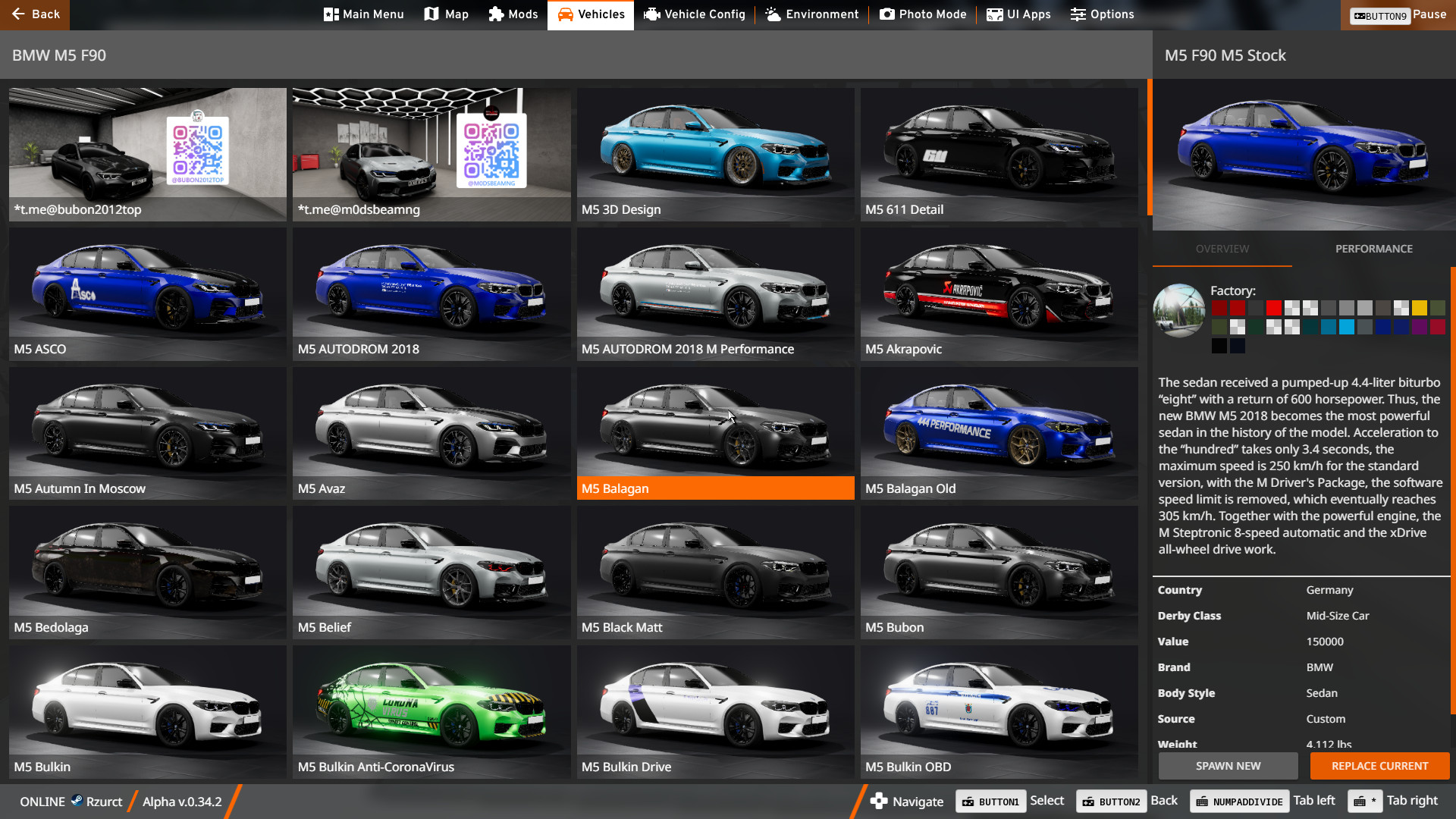Click the Sedan body style value

pos(1322,693)
